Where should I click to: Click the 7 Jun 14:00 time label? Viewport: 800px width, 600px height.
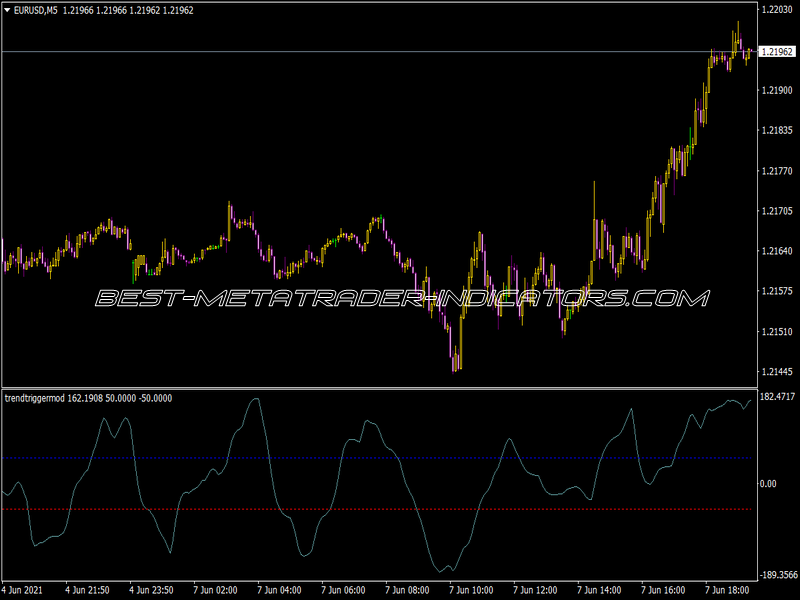pyautogui.click(x=599, y=590)
